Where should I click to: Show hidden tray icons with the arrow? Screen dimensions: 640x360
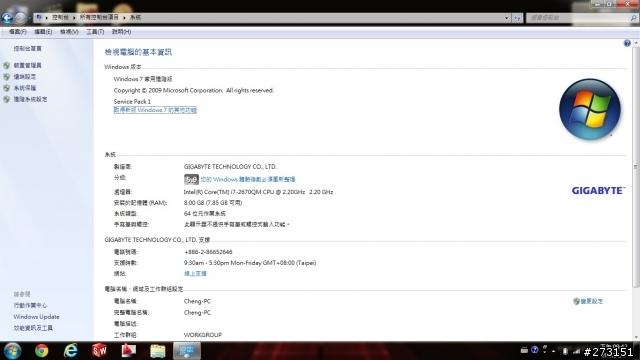(x=553, y=351)
